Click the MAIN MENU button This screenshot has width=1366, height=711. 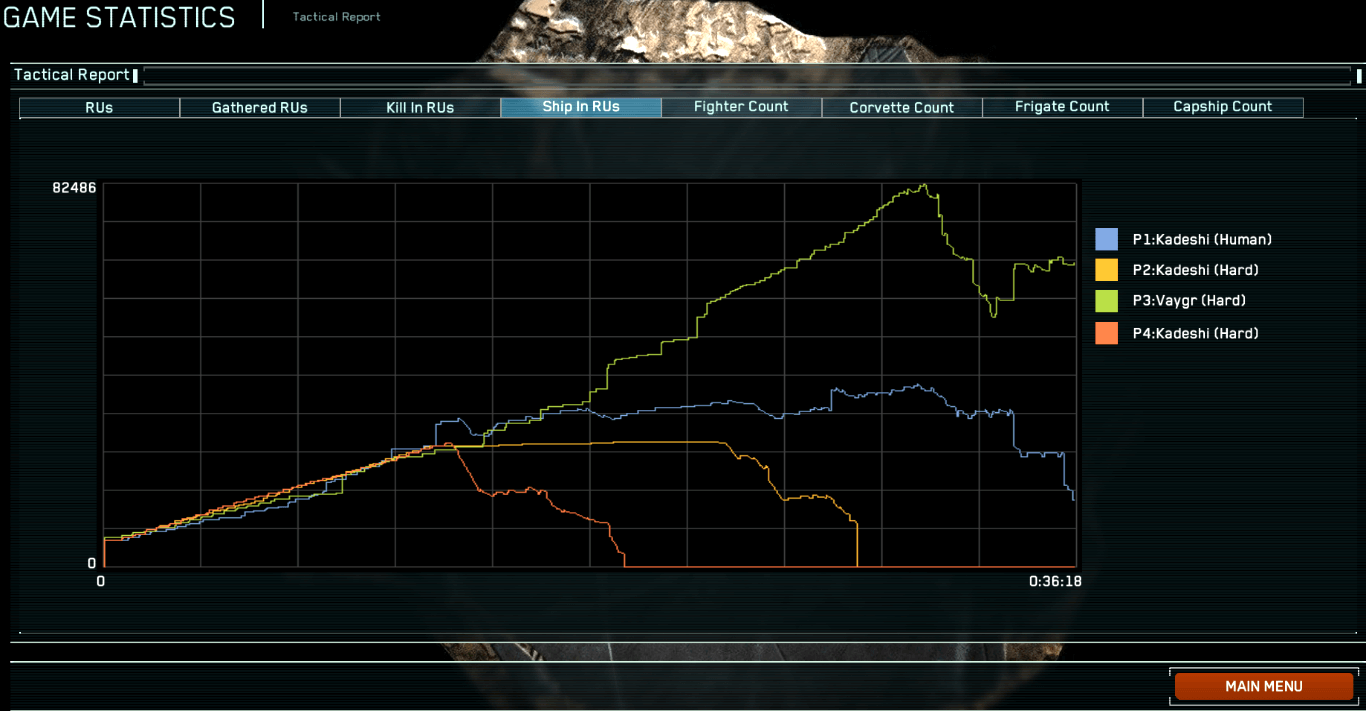(1264, 686)
